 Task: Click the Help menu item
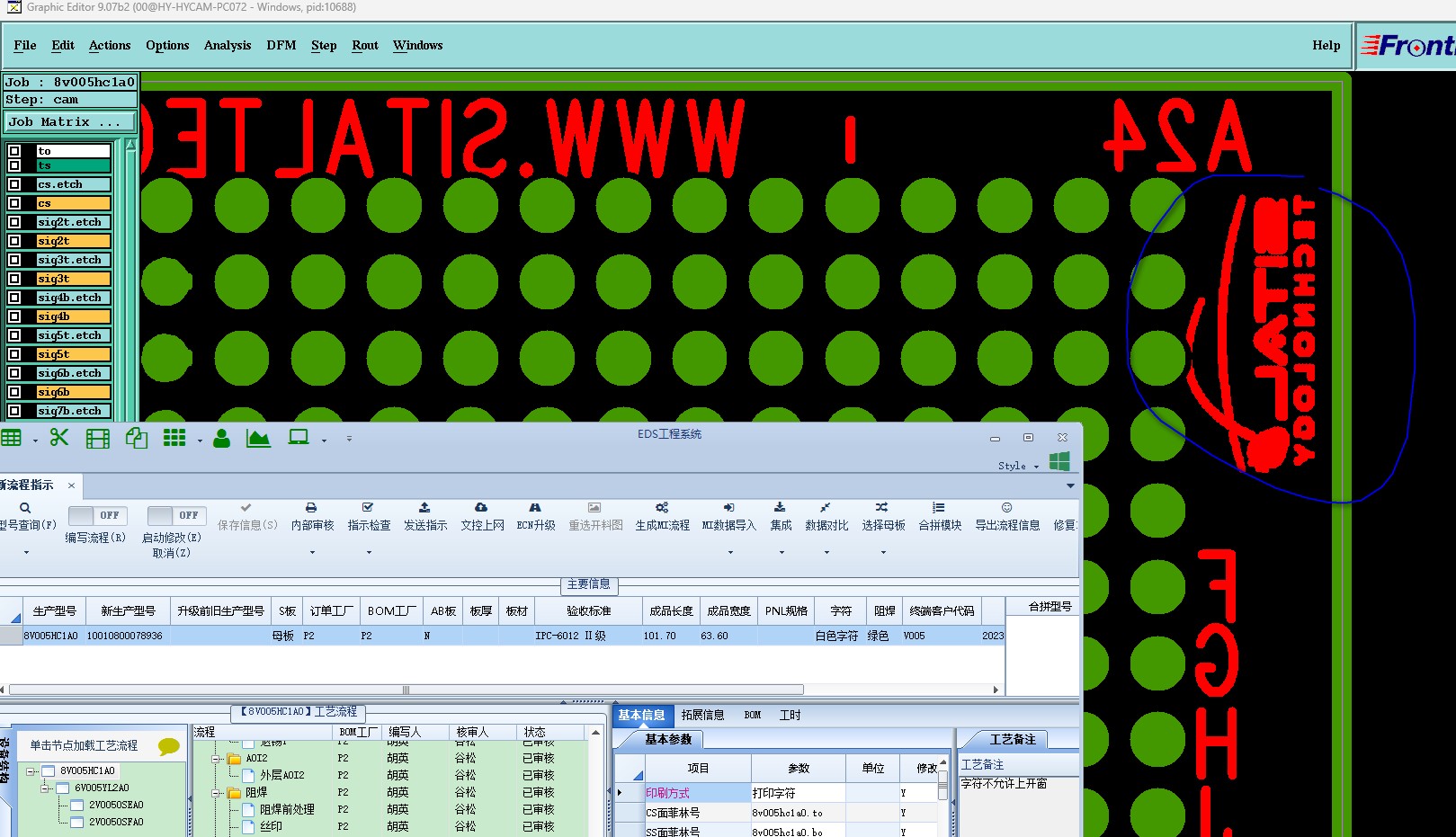point(1326,45)
